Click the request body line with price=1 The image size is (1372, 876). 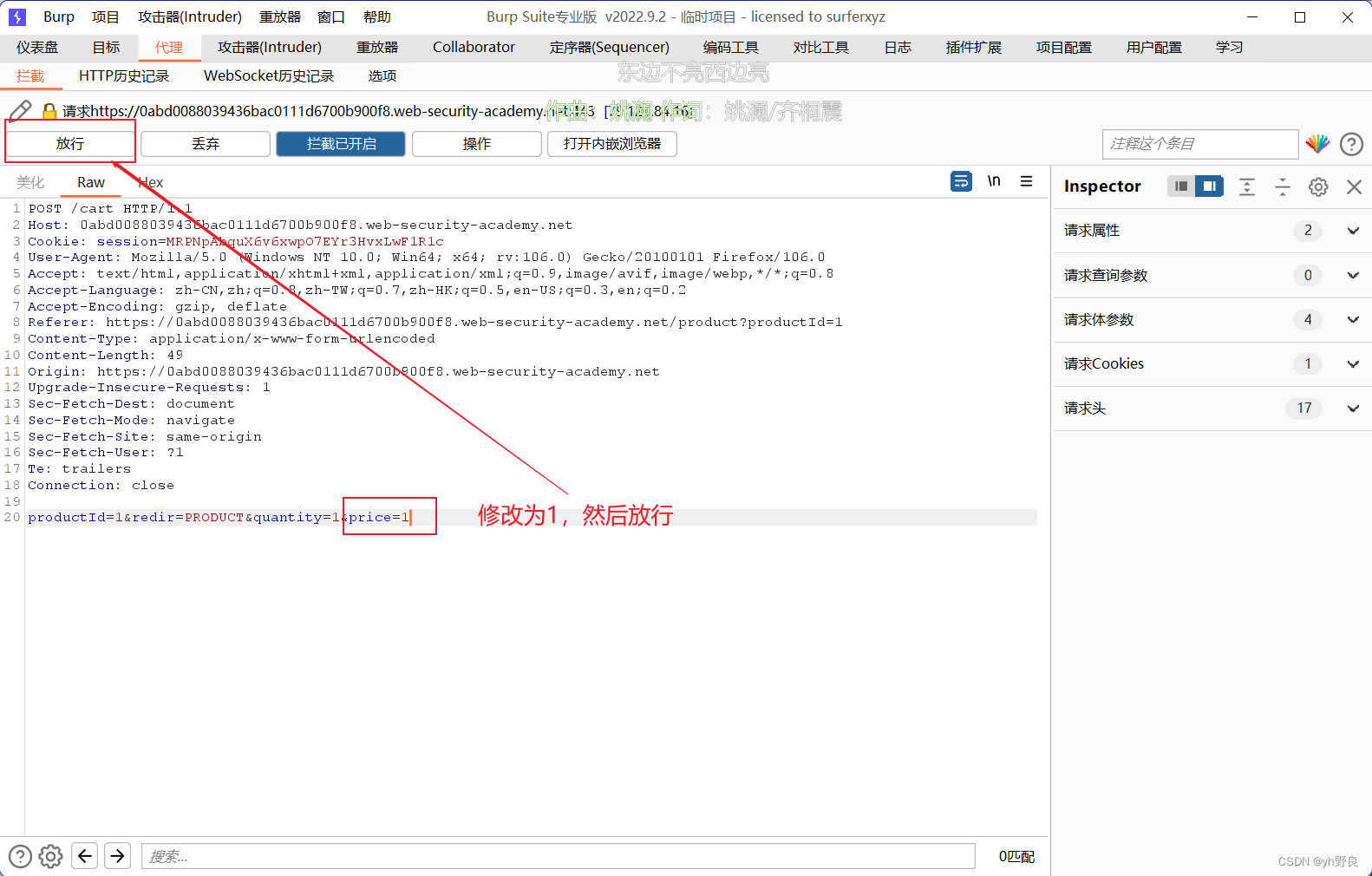pos(532,517)
